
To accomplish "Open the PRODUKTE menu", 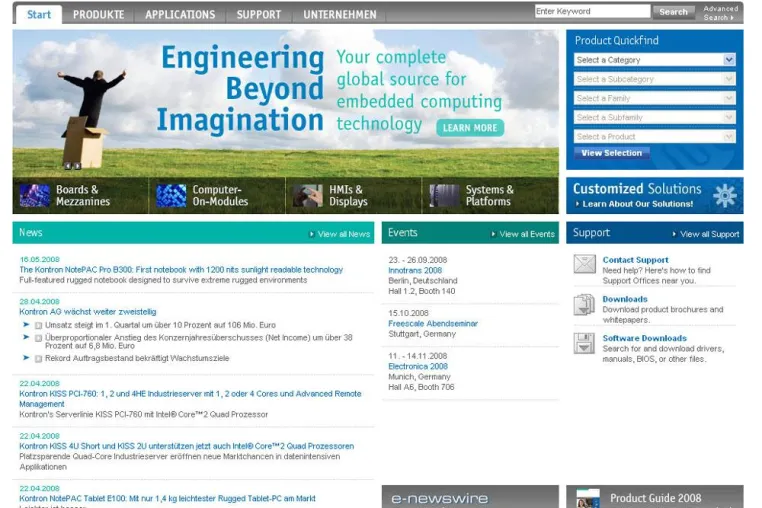I will [99, 15].
